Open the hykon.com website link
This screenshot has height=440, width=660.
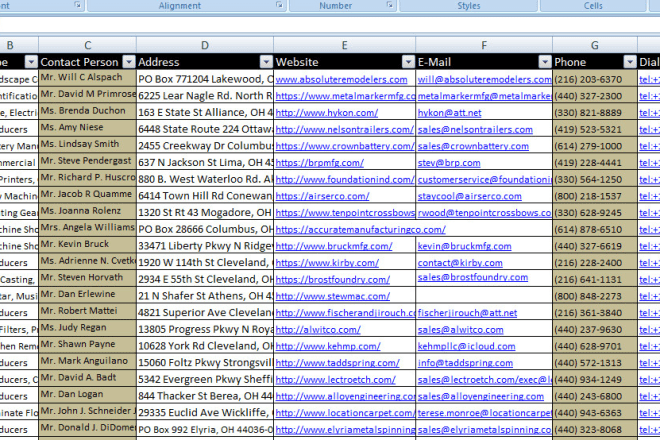tap(327, 113)
